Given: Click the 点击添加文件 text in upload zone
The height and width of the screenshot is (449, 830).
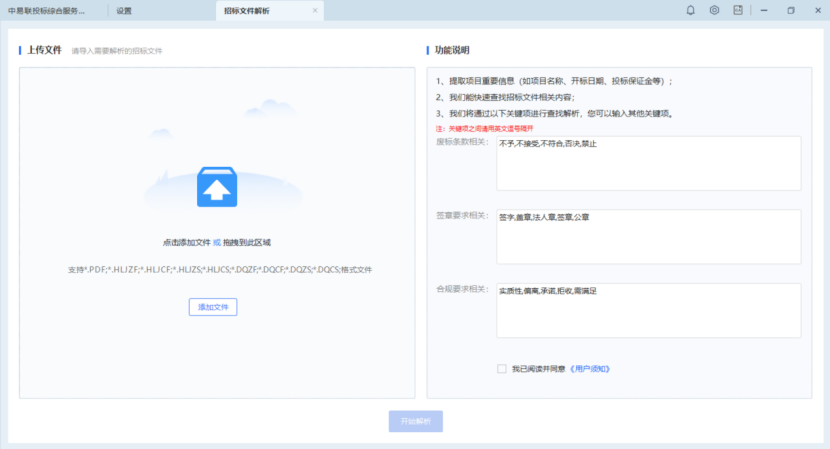Looking at the screenshot, I should 186,242.
